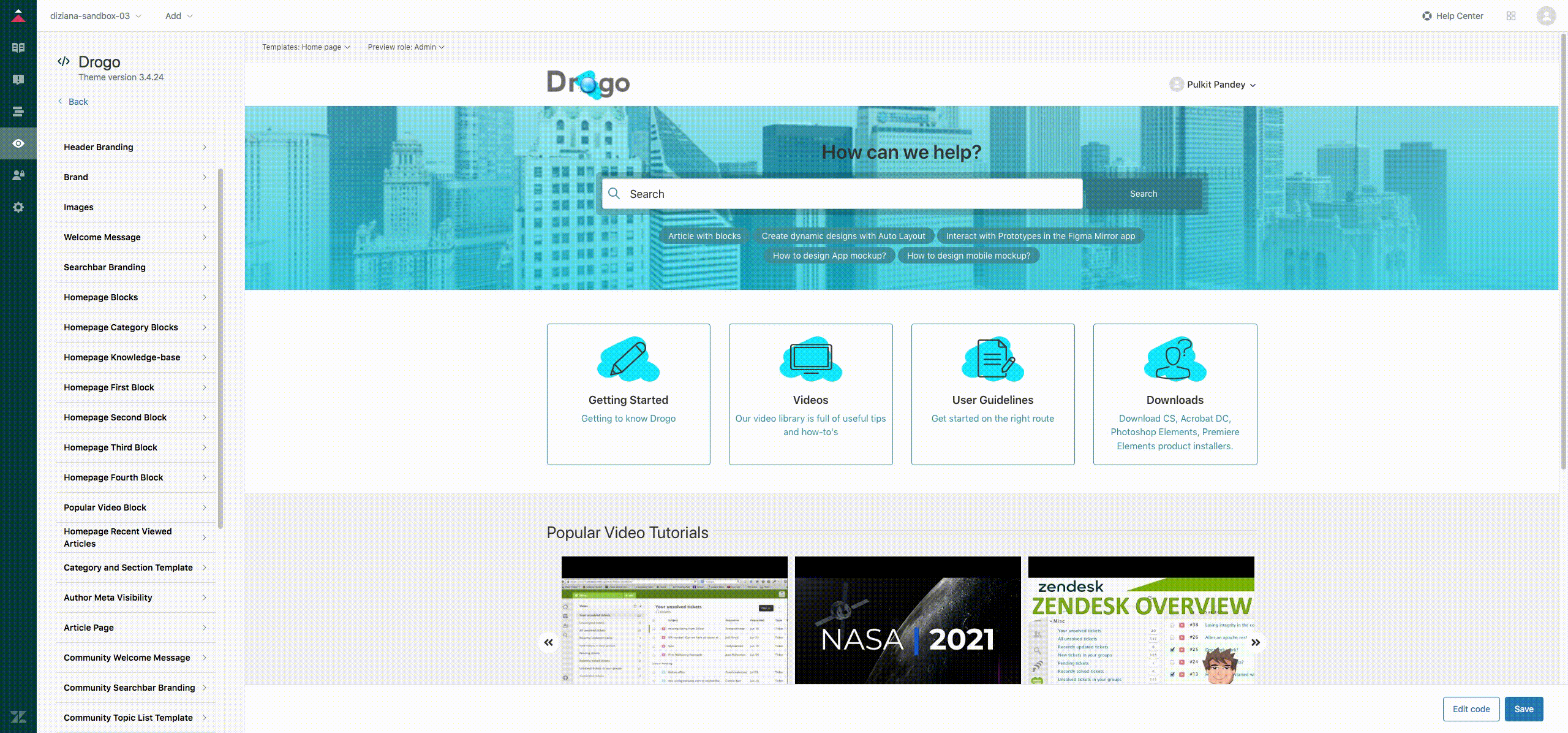Expand the Images settings section
Viewport: 1568px width, 733px height.
point(135,207)
